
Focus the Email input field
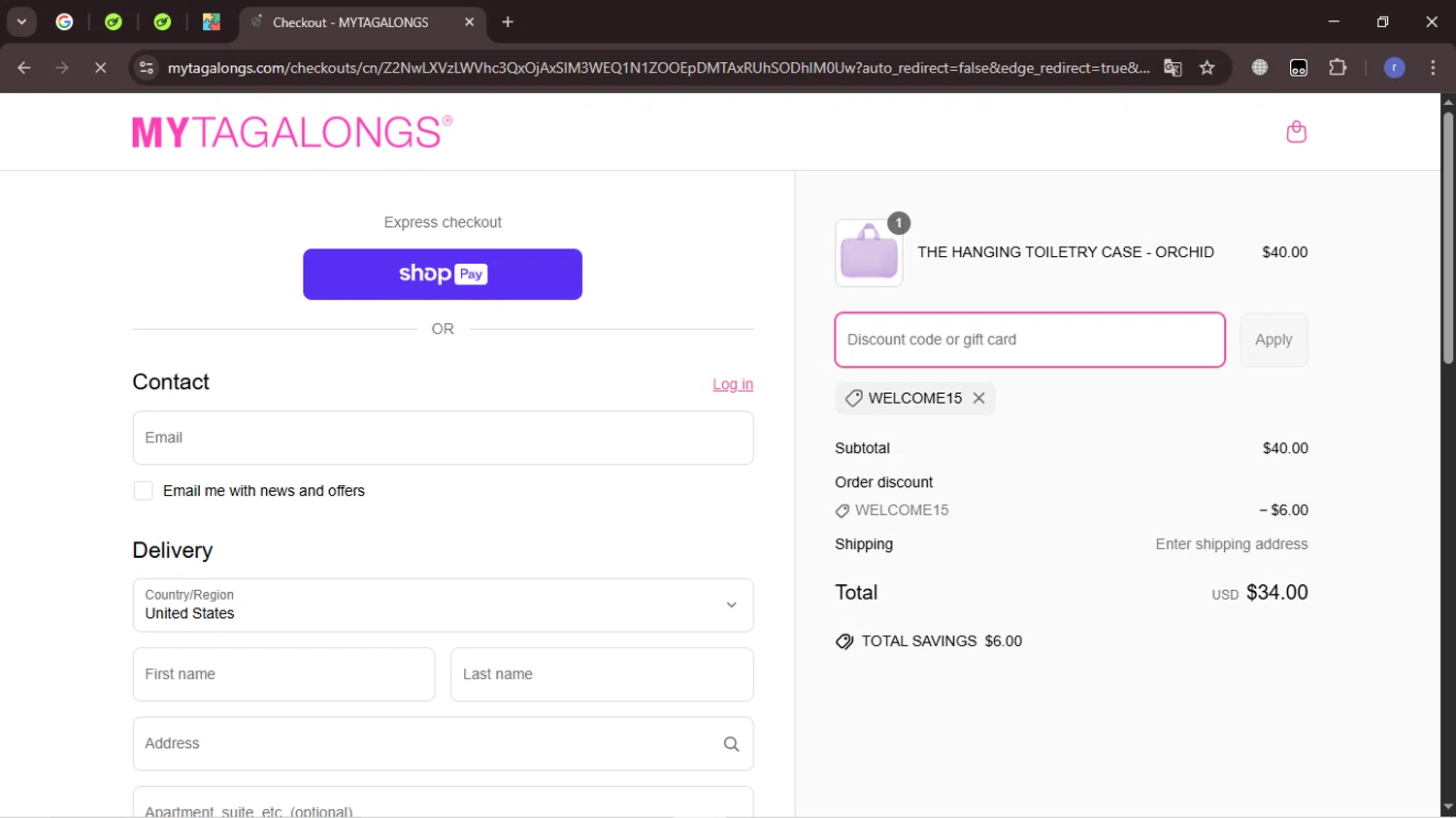pyautogui.click(x=443, y=438)
